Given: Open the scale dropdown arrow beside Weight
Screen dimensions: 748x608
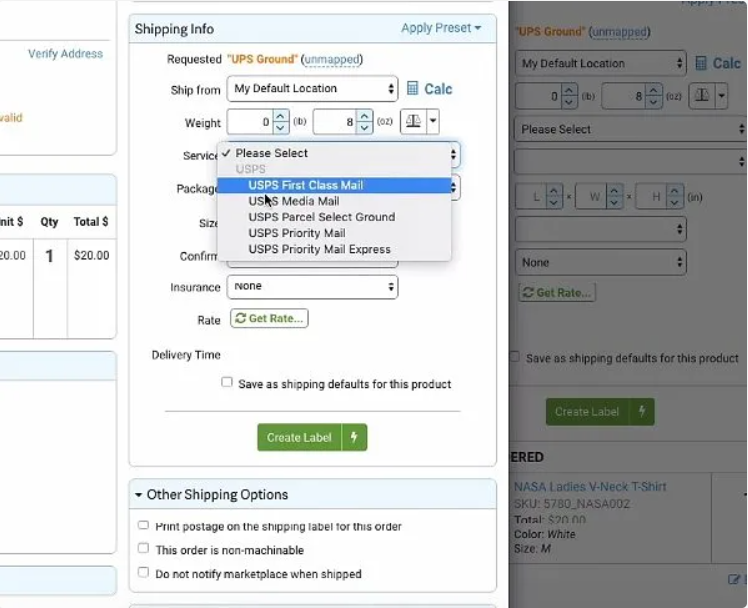Looking at the screenshot, I should [x=433, y=122].
